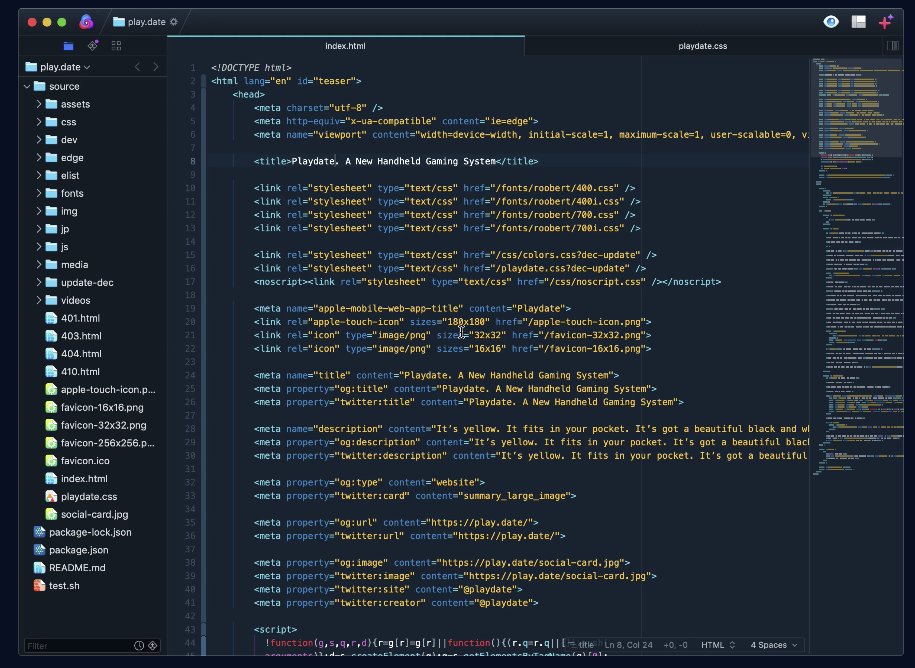Viewport: 915px width, 668px height.
Task: Select favicon-32x32.png file
Action: (93, 425)
